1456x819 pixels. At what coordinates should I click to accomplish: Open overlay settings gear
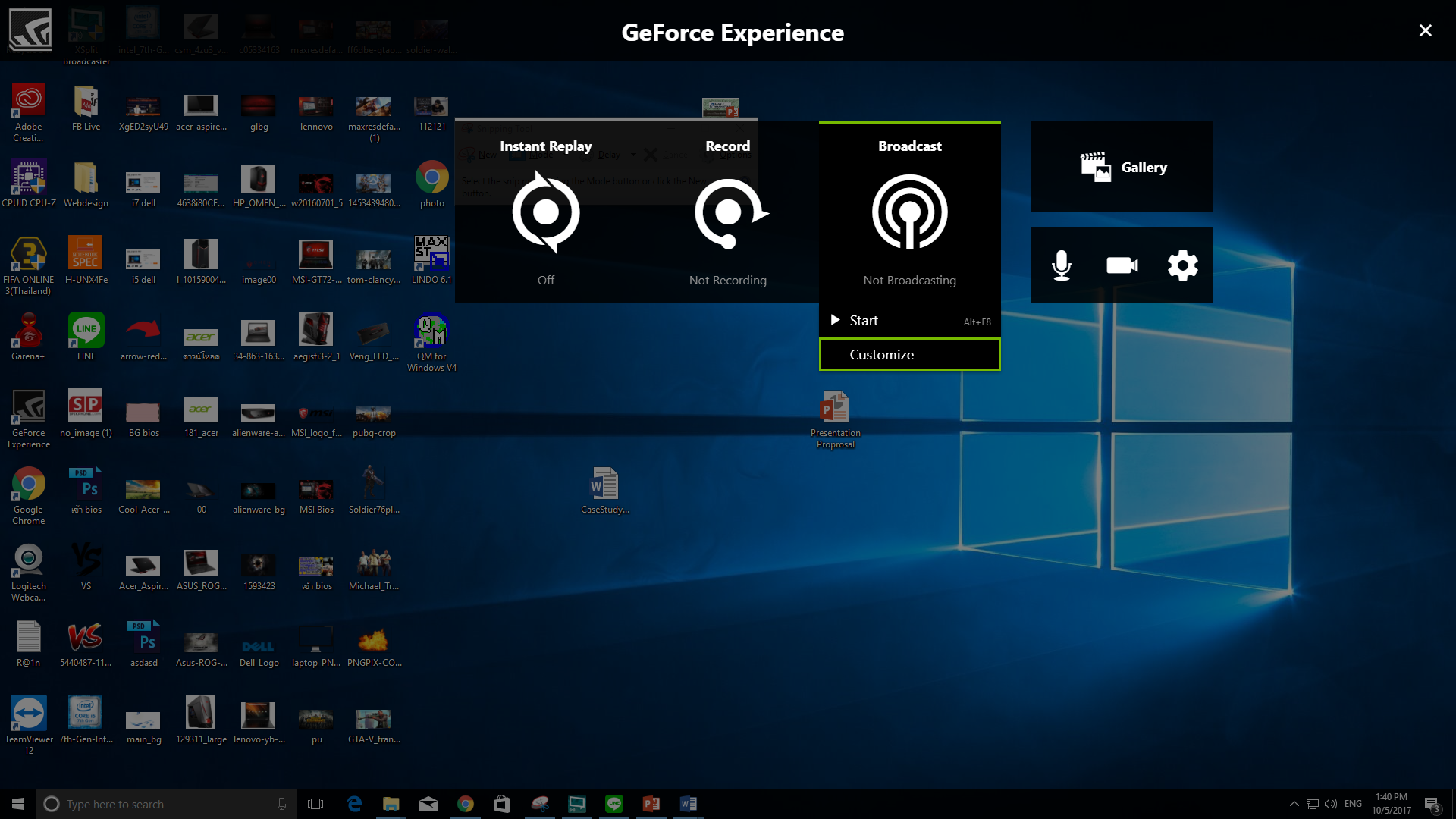tap(1183, 265)
